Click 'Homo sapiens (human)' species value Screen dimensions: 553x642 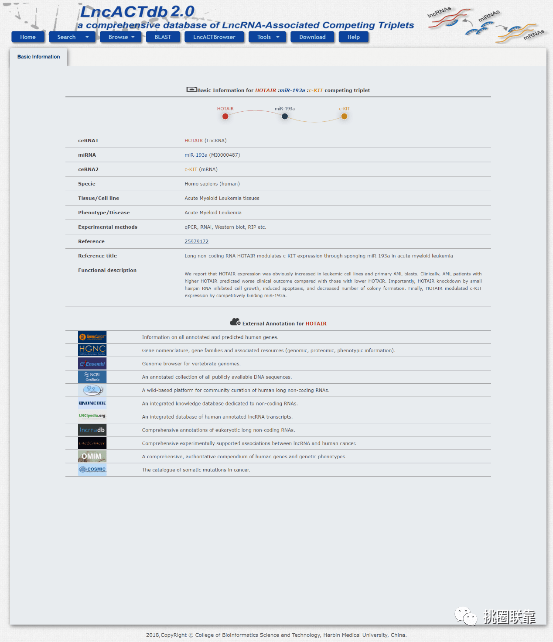click(212, 184)
